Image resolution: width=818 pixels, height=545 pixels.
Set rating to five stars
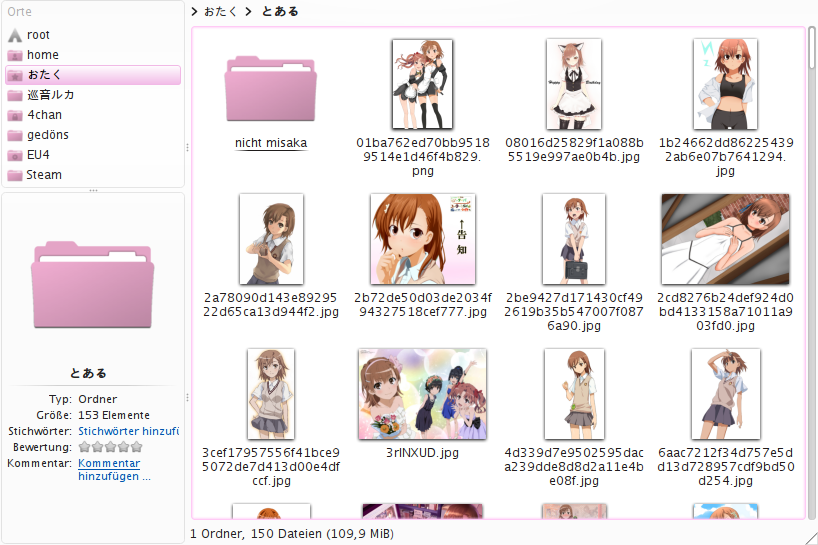tap(137, 447)
